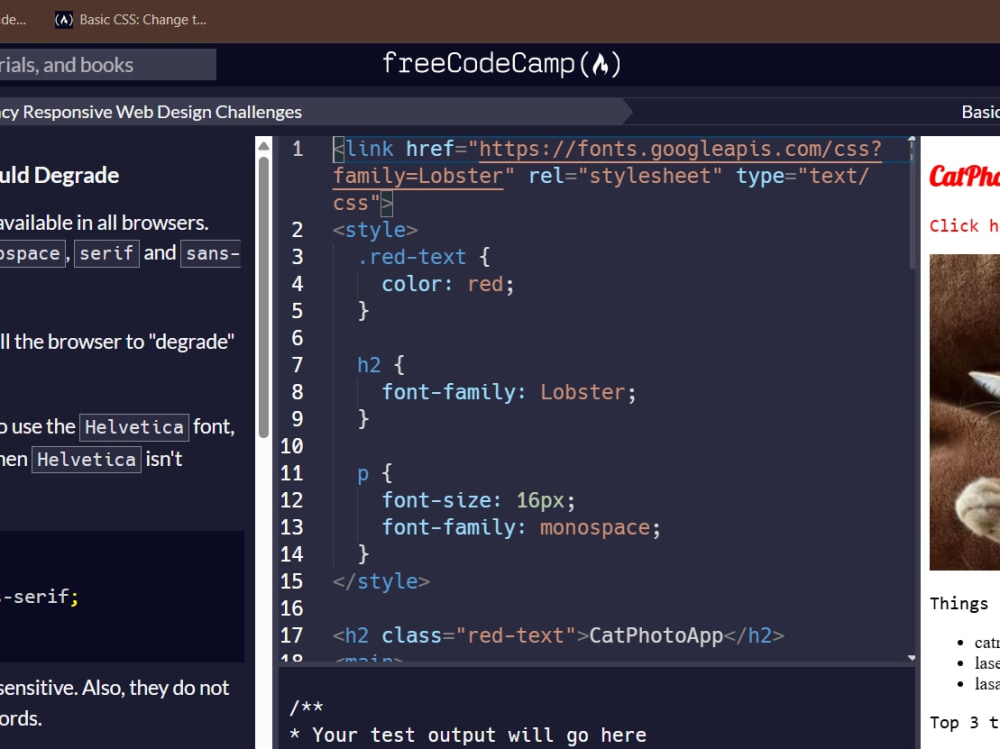The image size is (1000, 749).
Task: Click the instructions panel scrollbar thumb
Action: (x=263, y=297)
